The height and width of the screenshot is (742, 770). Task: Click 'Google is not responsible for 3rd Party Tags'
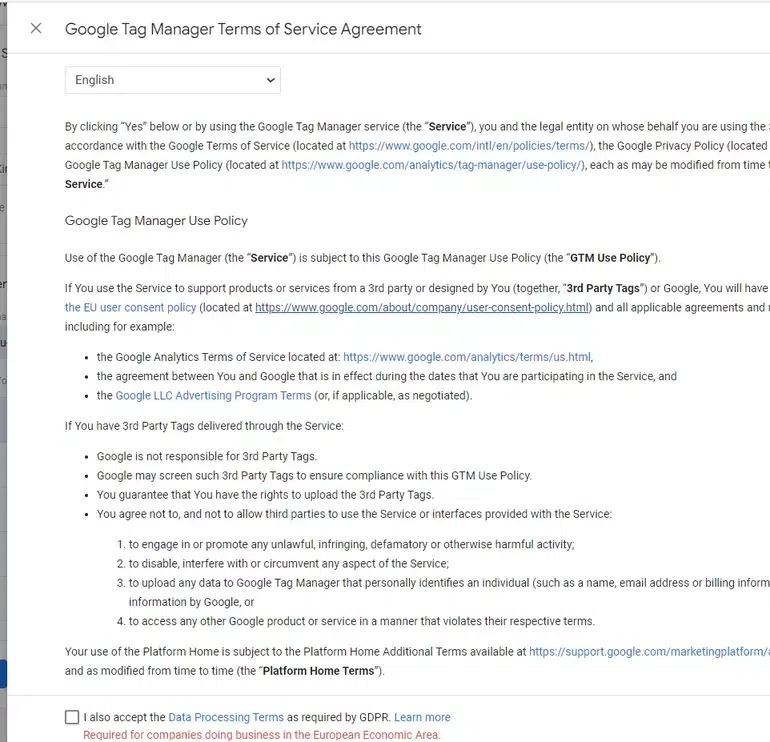coord(207,456)
